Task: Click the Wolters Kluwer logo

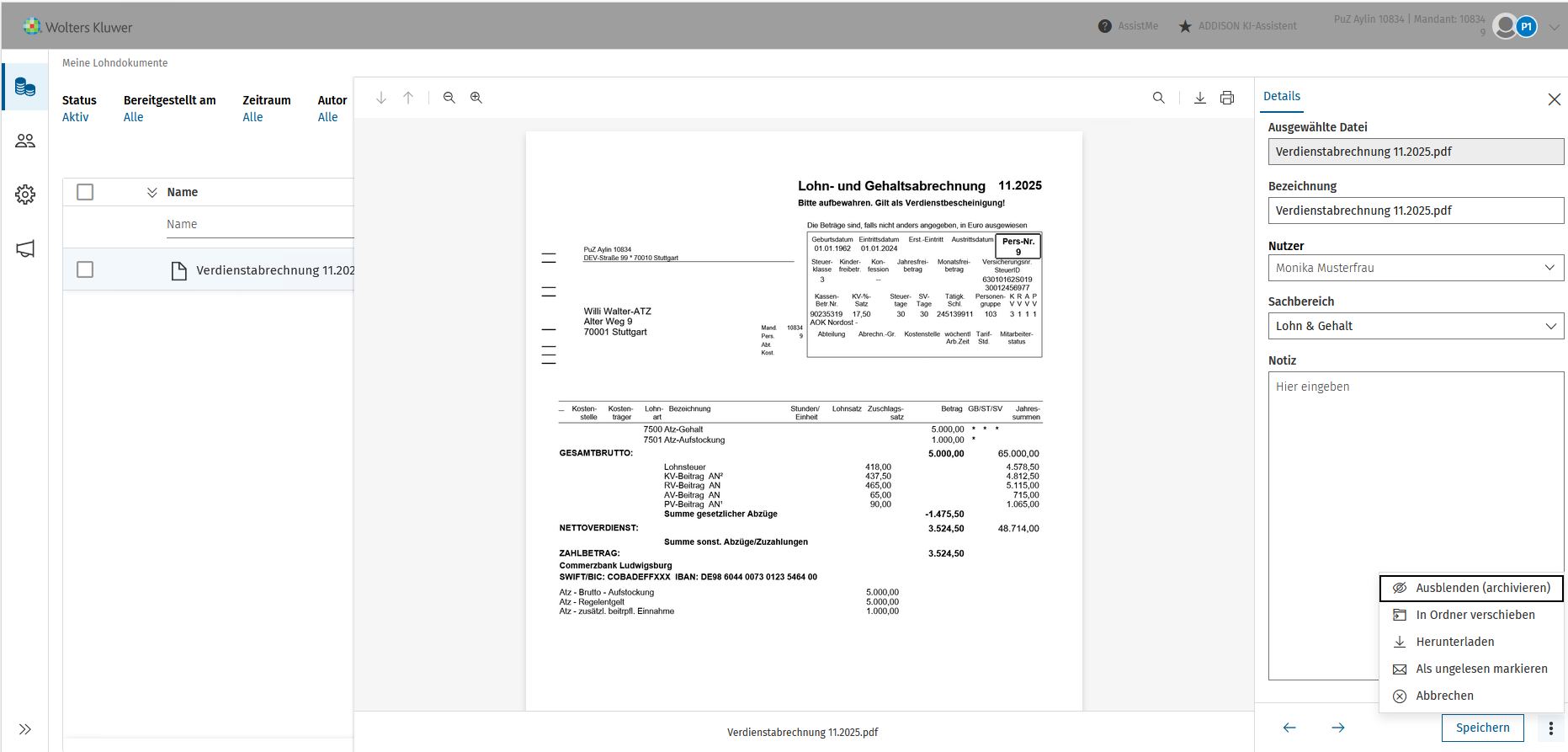Action: [x=78, y=27]
